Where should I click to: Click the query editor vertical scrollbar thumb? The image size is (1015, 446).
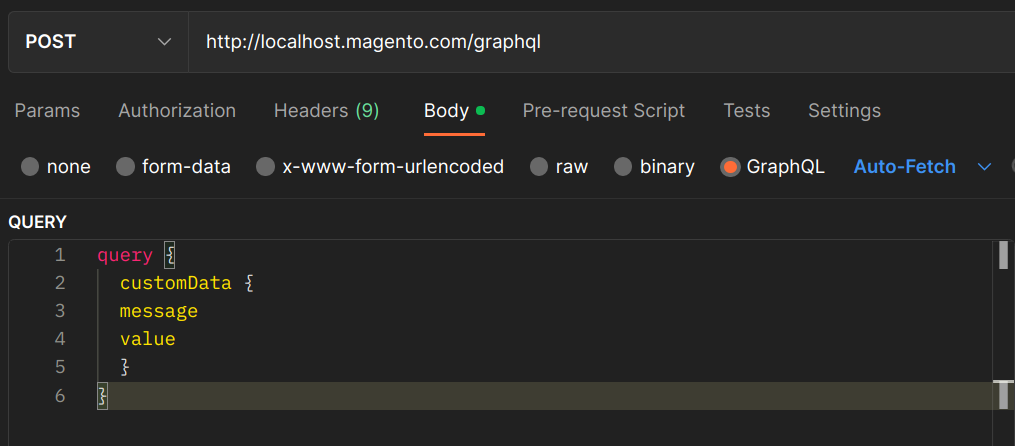tap(1003, 254)
